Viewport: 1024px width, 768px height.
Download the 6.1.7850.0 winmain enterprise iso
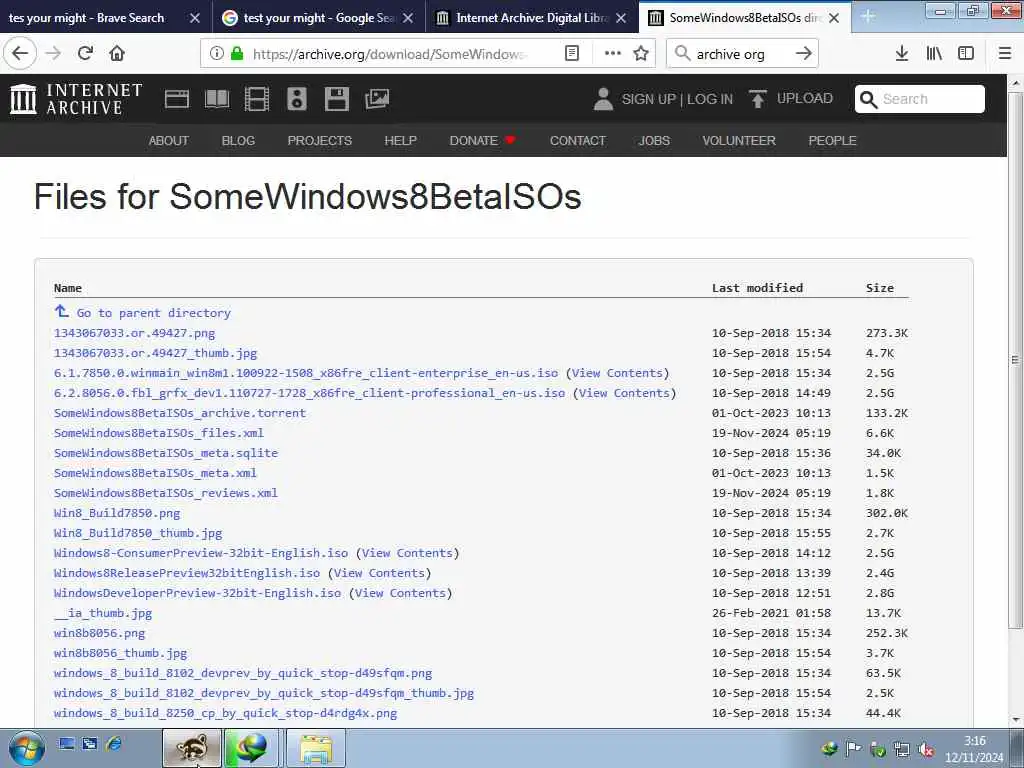[x=306, y=373]
